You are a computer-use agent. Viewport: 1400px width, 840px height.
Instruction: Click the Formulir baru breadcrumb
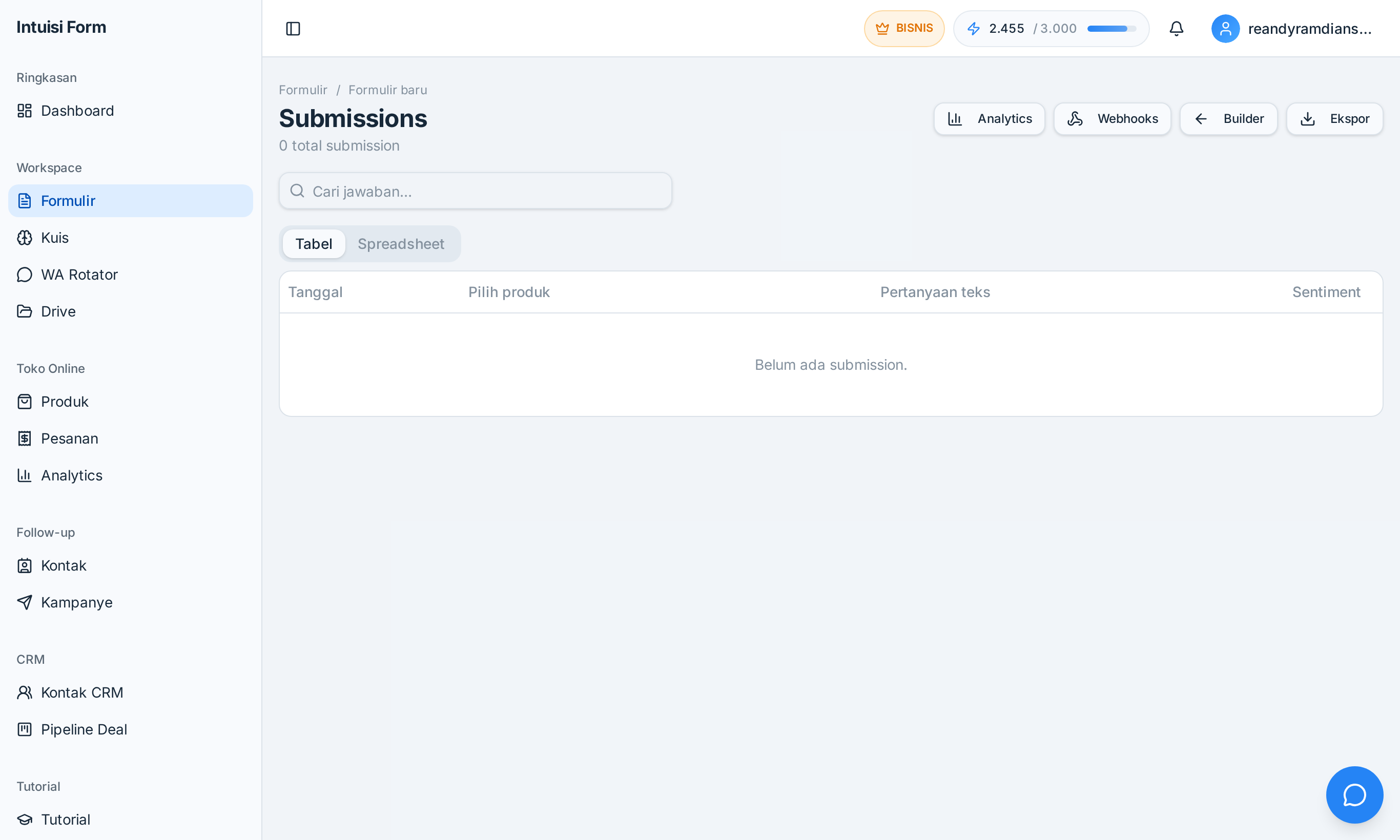[x=387, y=90]
